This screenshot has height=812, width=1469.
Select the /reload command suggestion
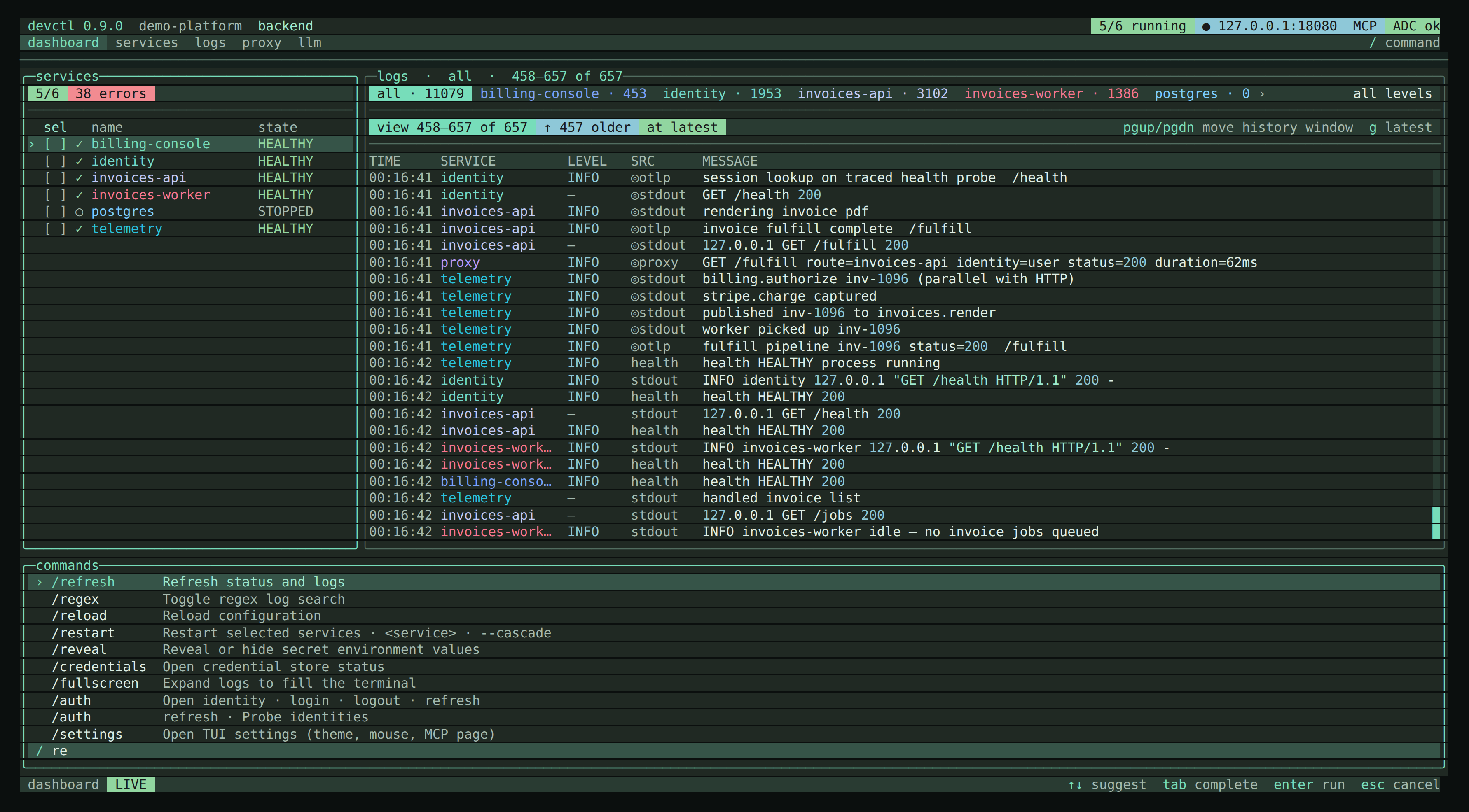[734, 616]
